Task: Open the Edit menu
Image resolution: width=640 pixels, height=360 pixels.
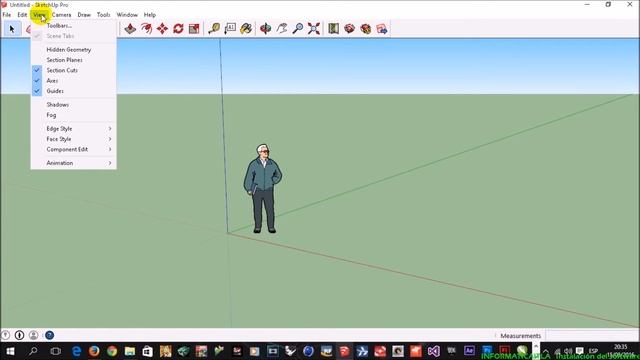Action: [x=22, y=15]
